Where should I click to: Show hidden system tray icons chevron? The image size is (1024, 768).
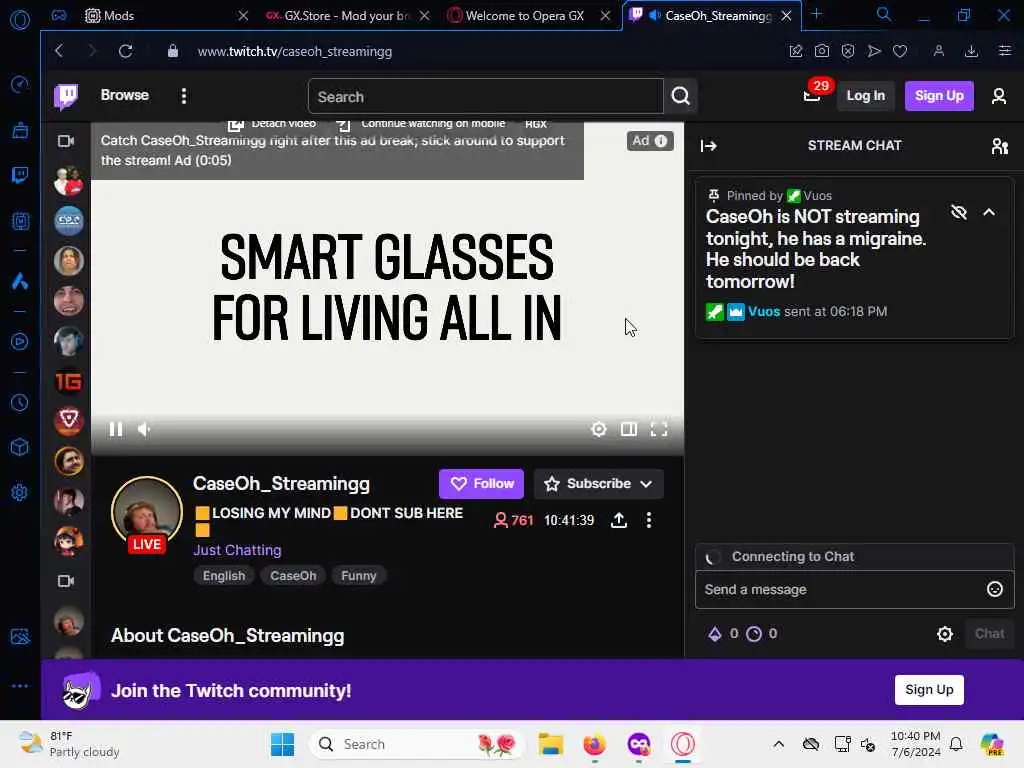pos(778,744)
